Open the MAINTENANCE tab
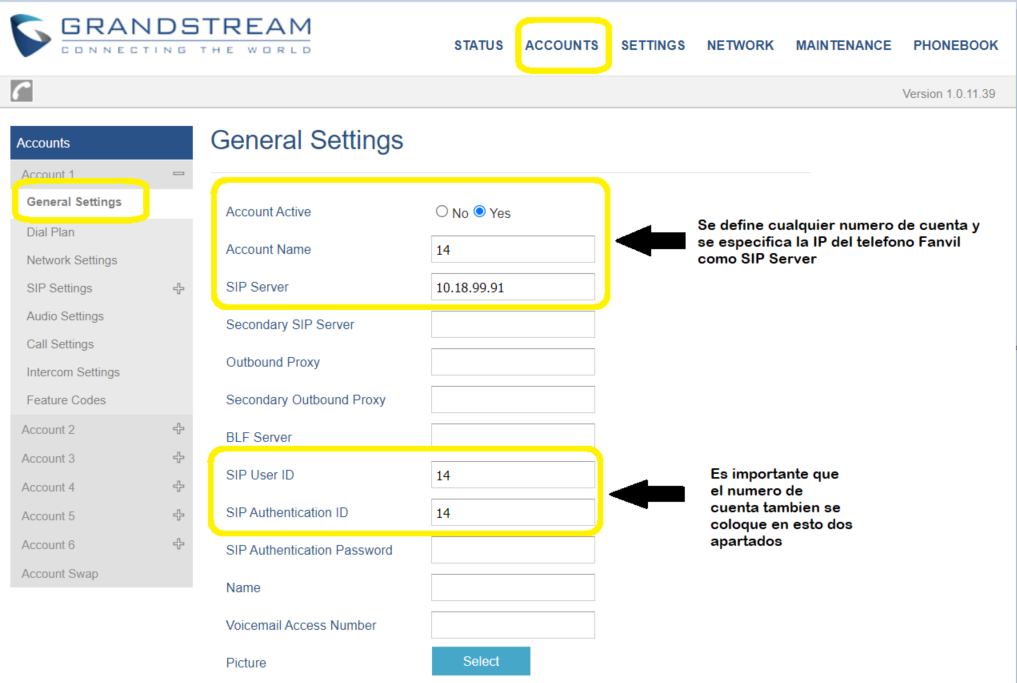Image resolution: width=1017 pixels, height=683 pixels. point(843,45)
